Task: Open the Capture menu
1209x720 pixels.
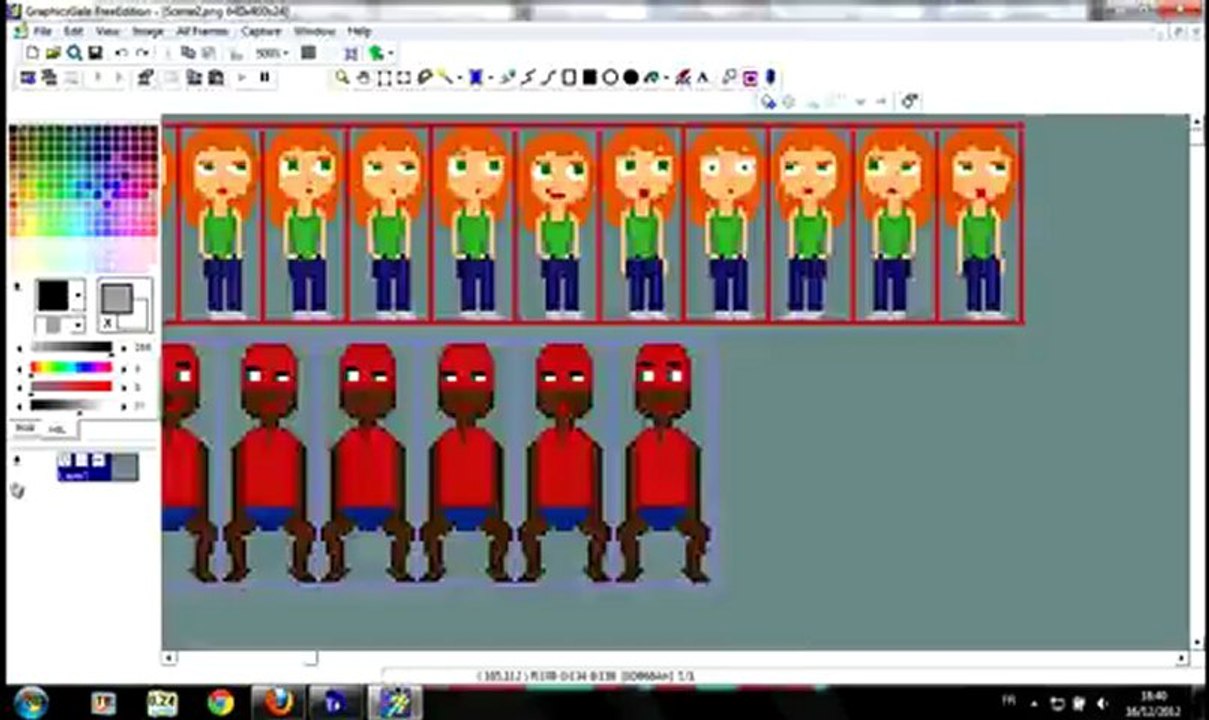Action: (x=261, y=31)
